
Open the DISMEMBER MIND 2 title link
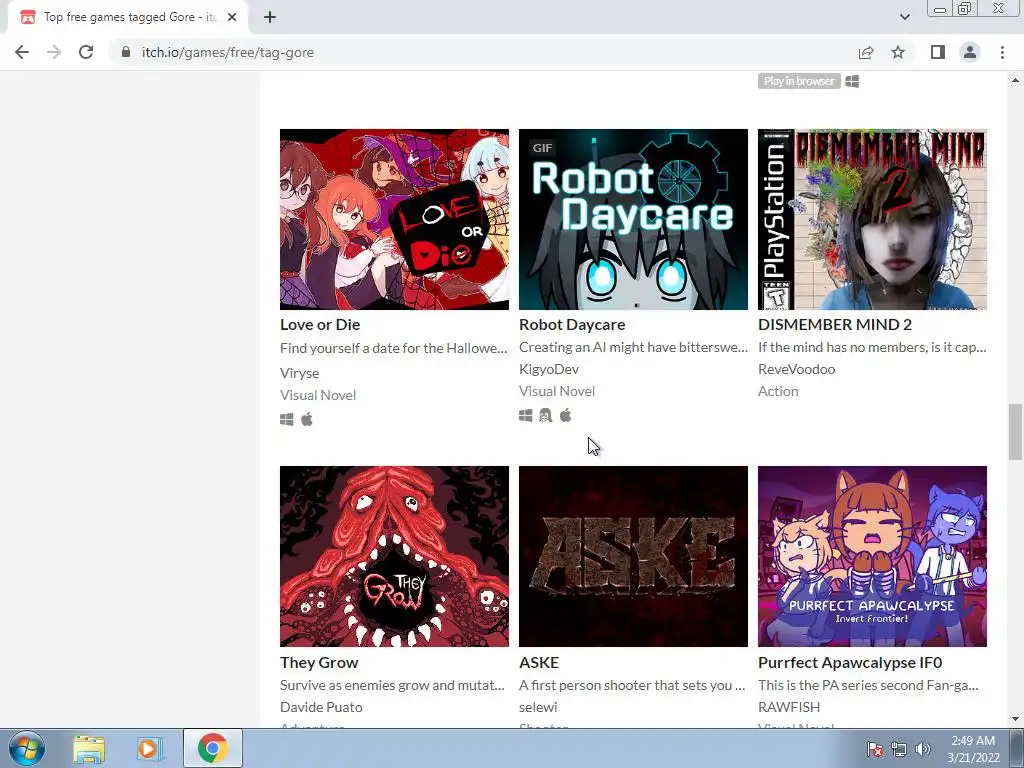835,325
